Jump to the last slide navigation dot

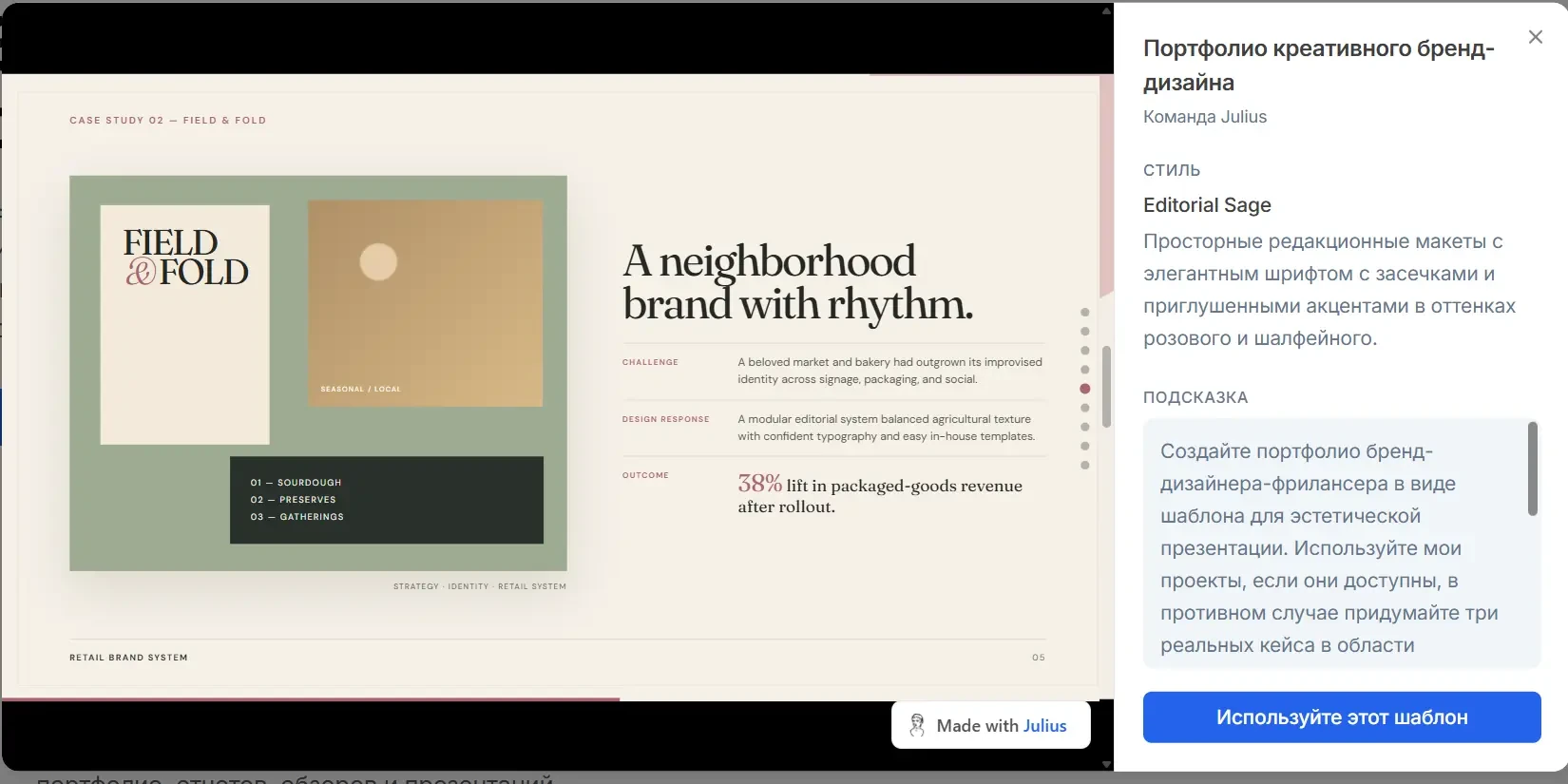[x=1085, y=465]
